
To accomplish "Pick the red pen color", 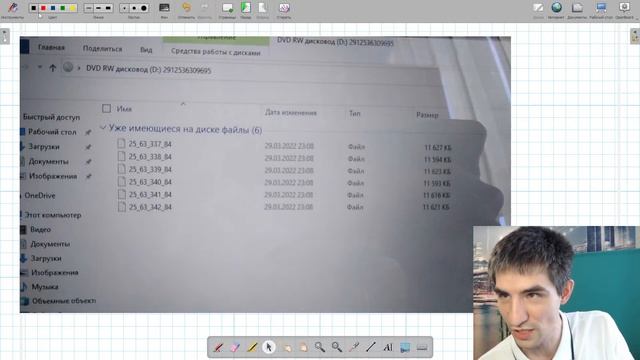I will (43, 8).
